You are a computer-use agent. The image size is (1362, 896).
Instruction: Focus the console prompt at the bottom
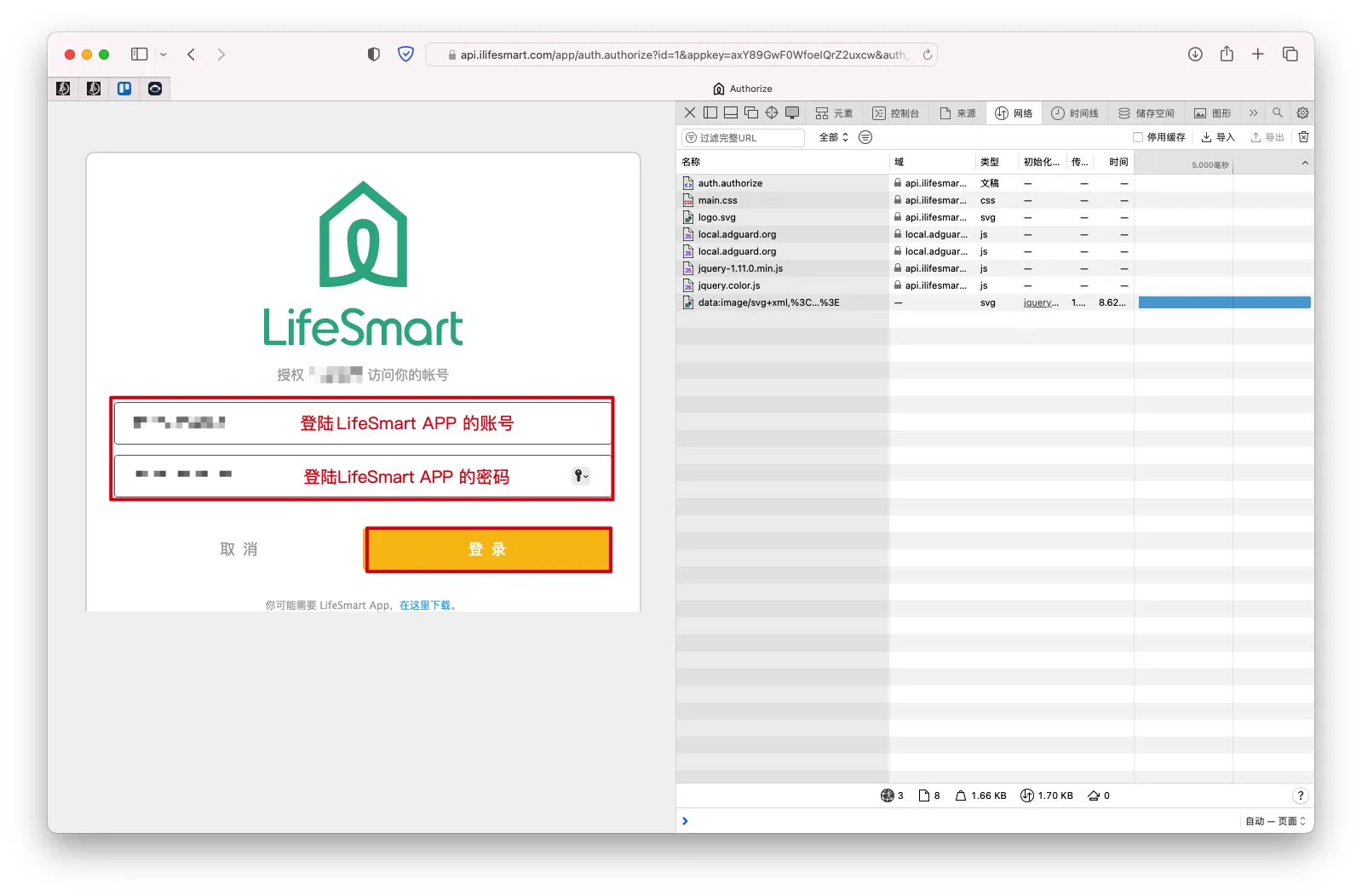[958, 821]
